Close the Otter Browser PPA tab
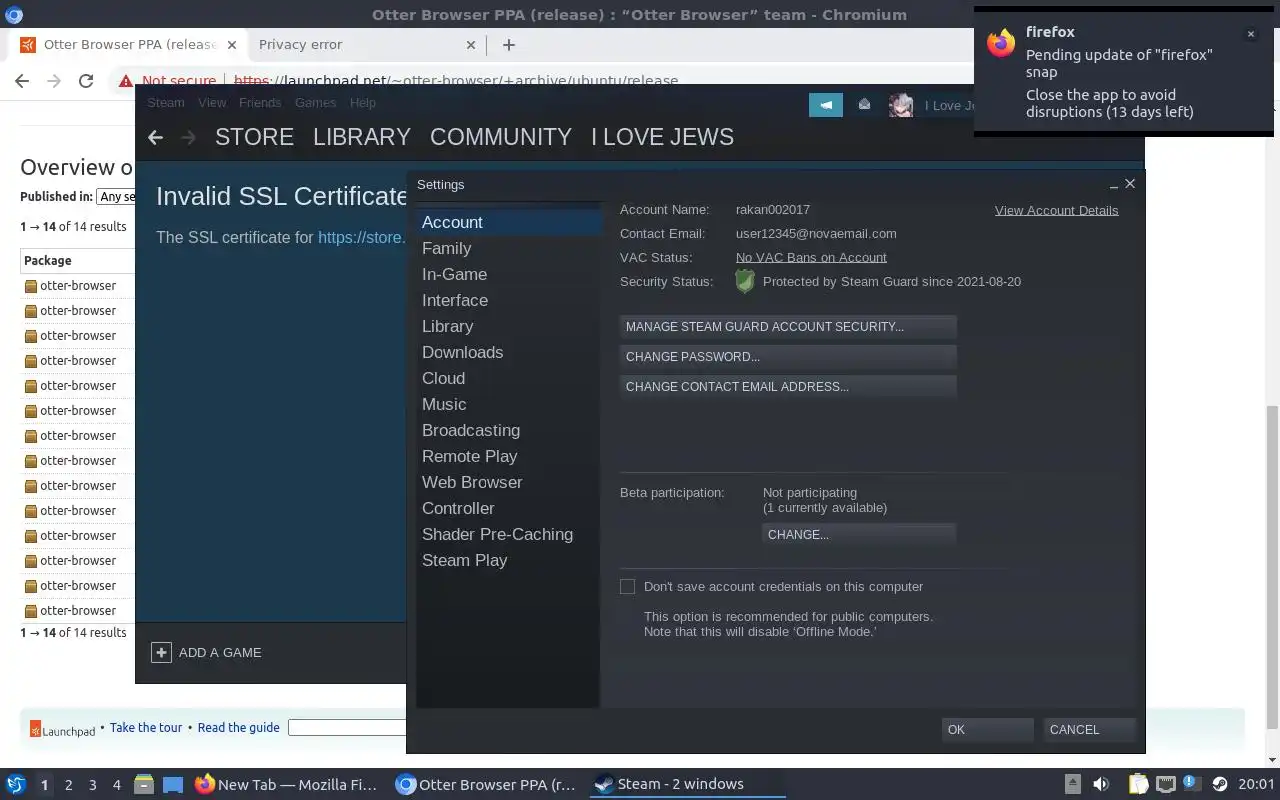Image resolution: width=1280 pixels, height=800 pixels. point(231,44)
